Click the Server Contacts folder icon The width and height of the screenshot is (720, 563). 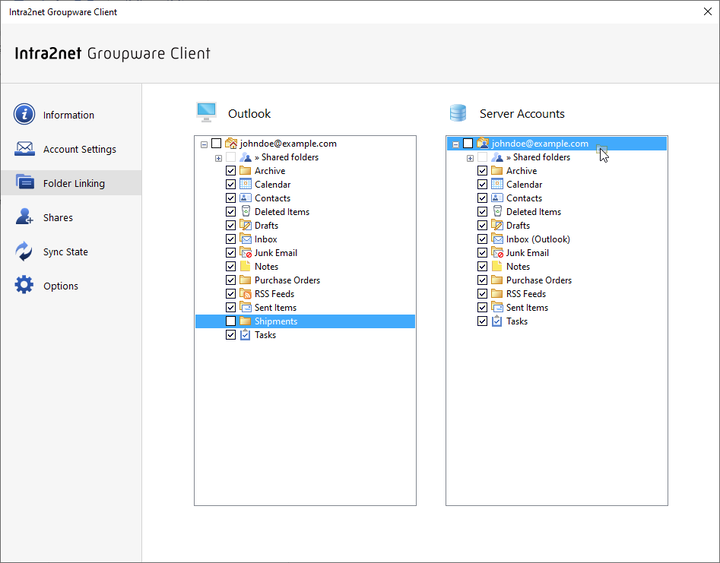point(497,198)
